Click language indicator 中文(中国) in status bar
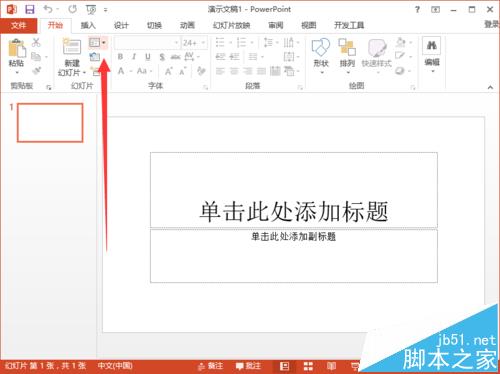The image size is (500, 374). click(x=115, y=366)
